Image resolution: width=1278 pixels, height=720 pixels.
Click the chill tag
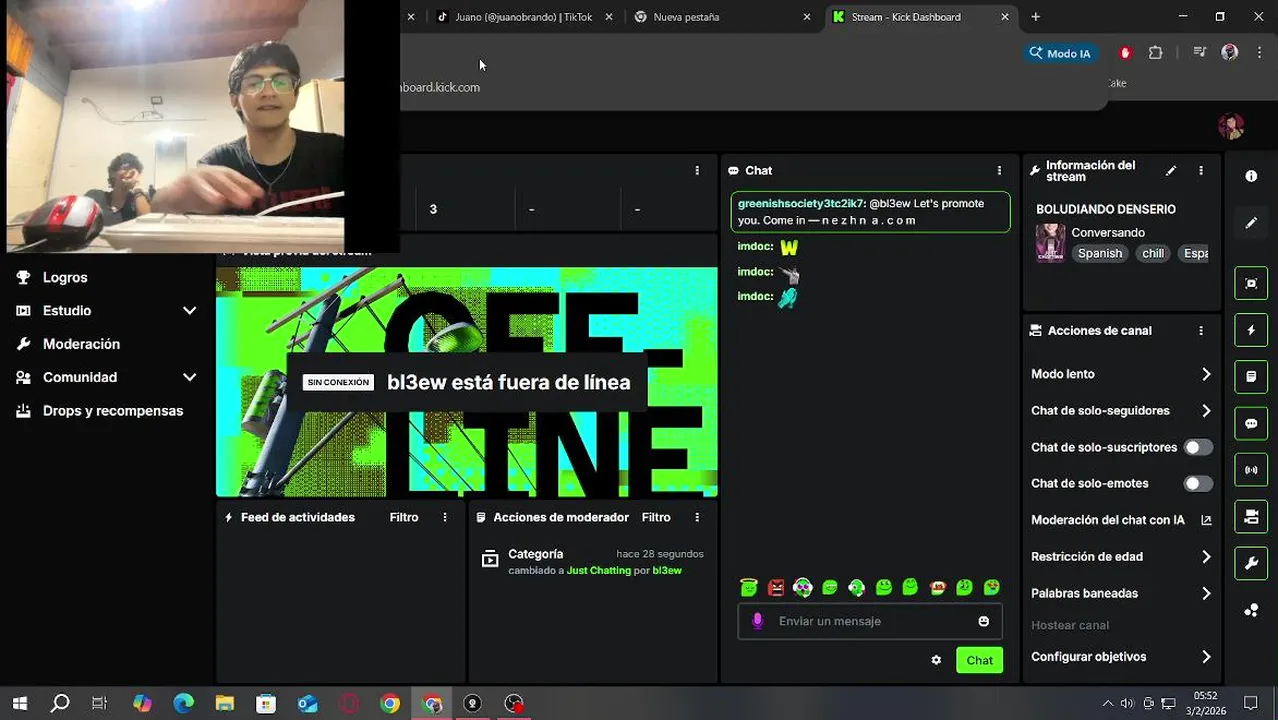coord(1153,254)
